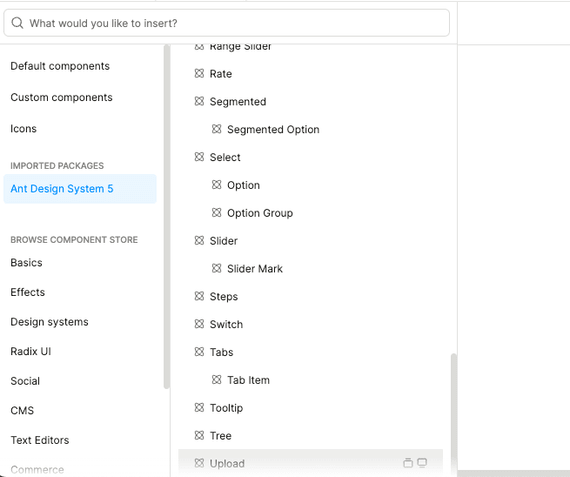Open Default components category
The width and height of the screenshot is (570, 477).
[x=60, y=66]
